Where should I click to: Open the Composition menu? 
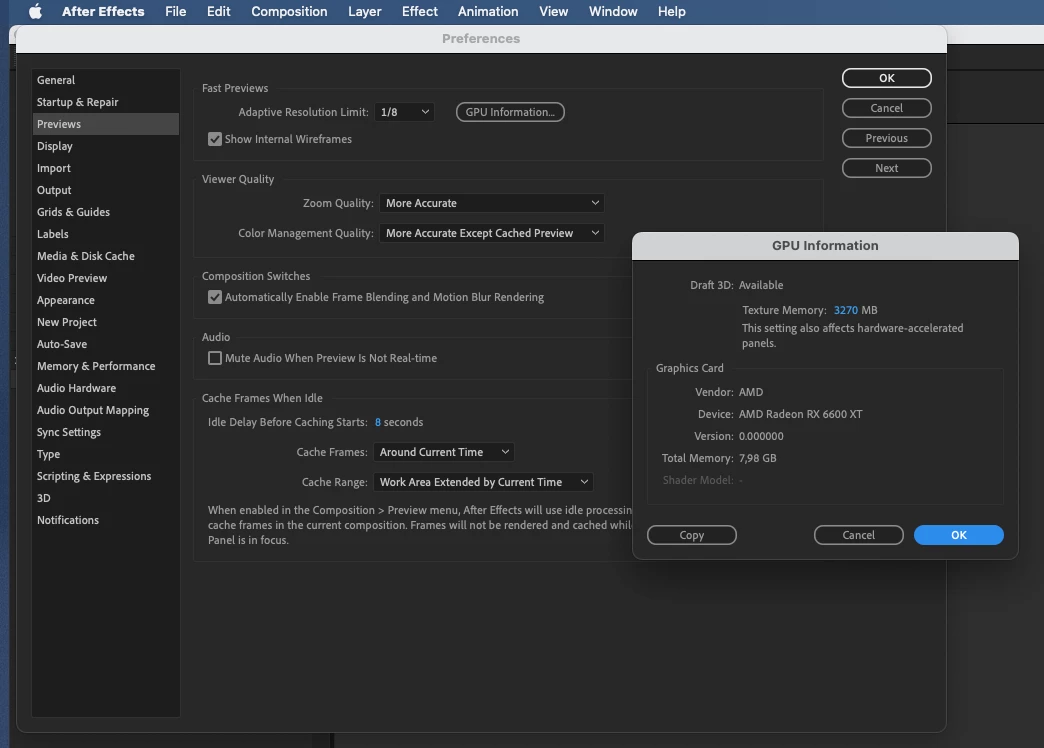point(289,11)
